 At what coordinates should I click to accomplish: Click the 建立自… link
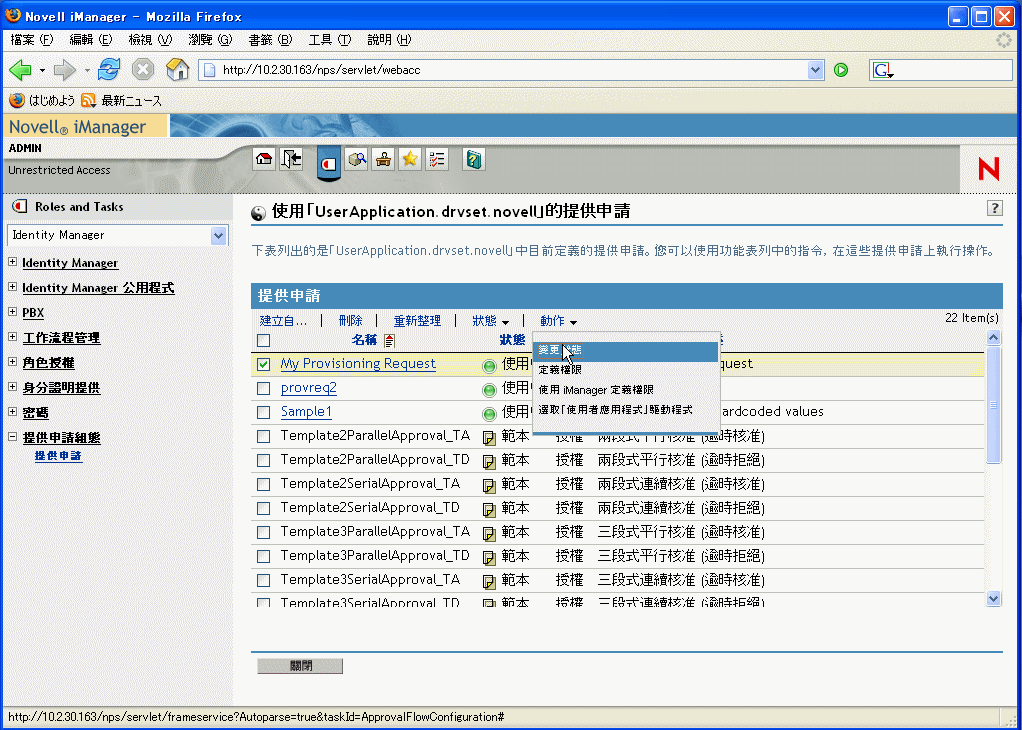pos(283,321)
